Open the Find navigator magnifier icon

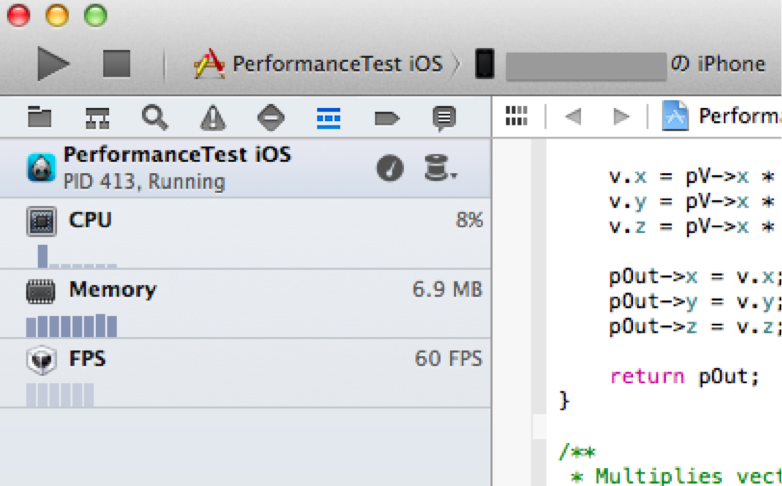[x=155, y=118]
